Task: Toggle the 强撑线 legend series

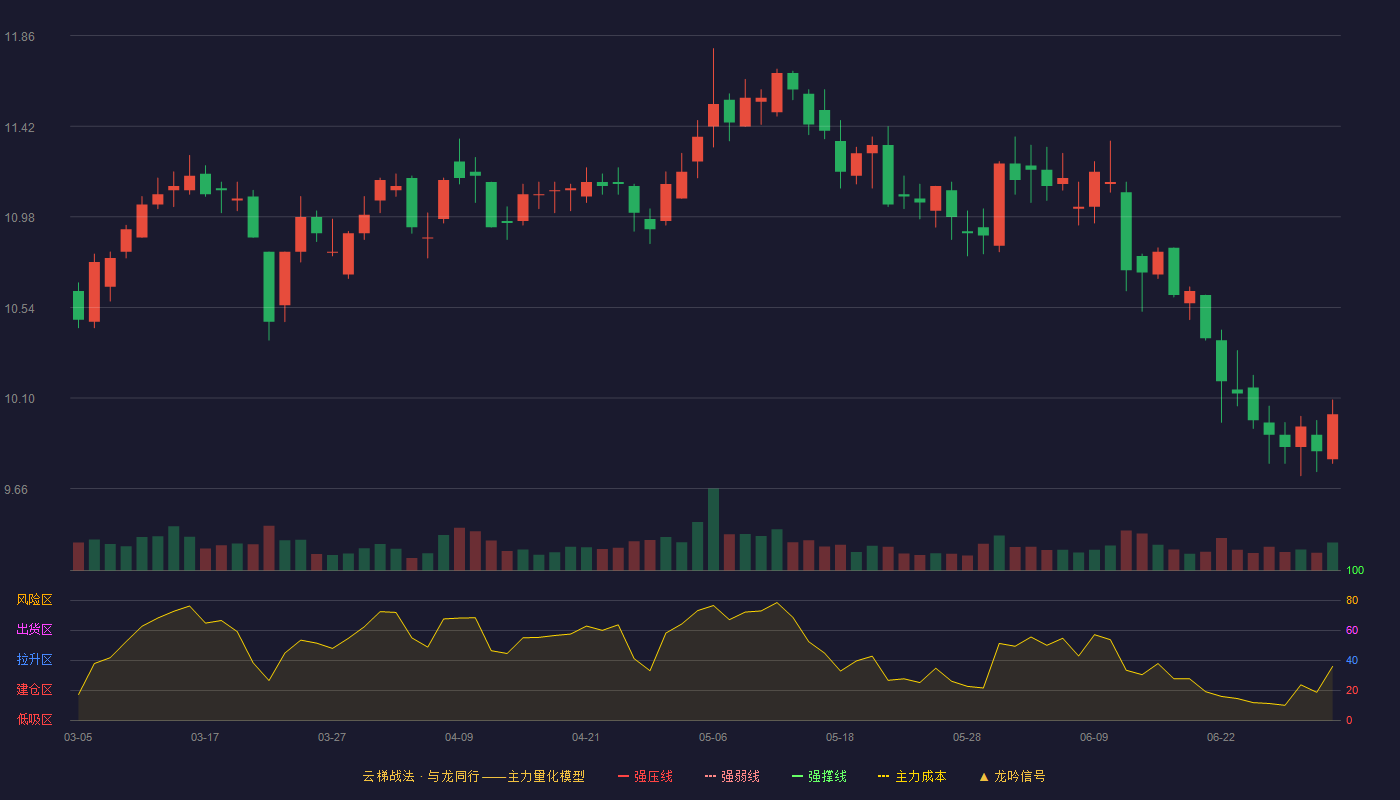Action: tap(819, 776)
